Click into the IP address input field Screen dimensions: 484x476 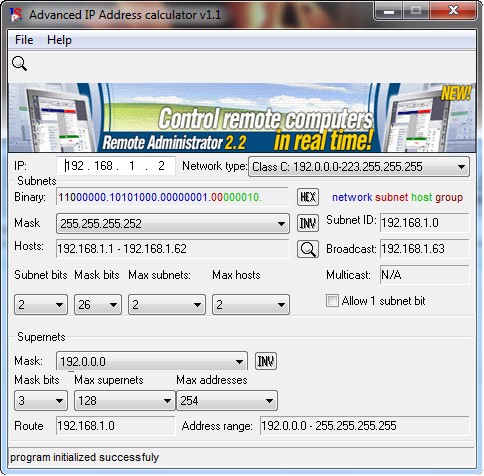tap(116, 166)
